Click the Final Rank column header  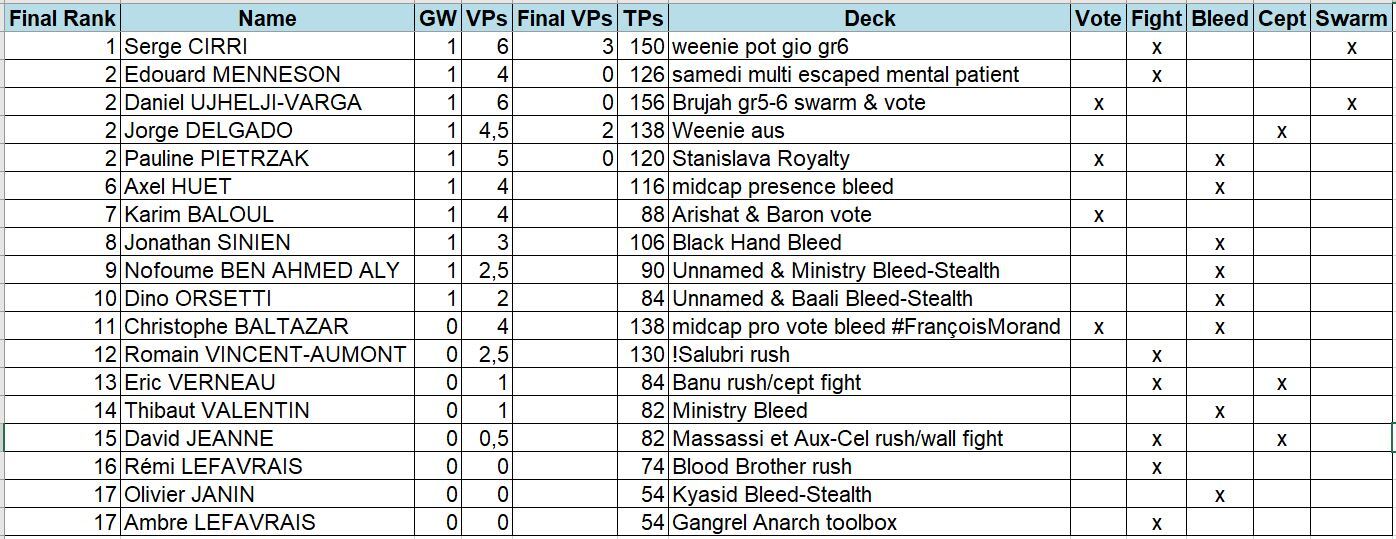[x=62, y=18]
